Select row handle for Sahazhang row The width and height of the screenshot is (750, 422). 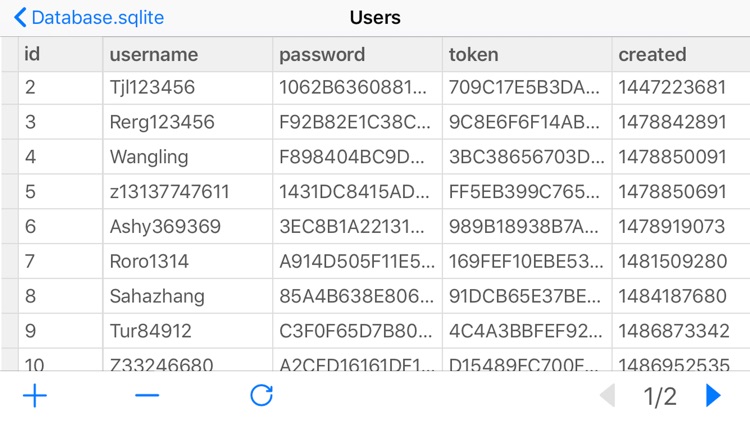(10, 296)
